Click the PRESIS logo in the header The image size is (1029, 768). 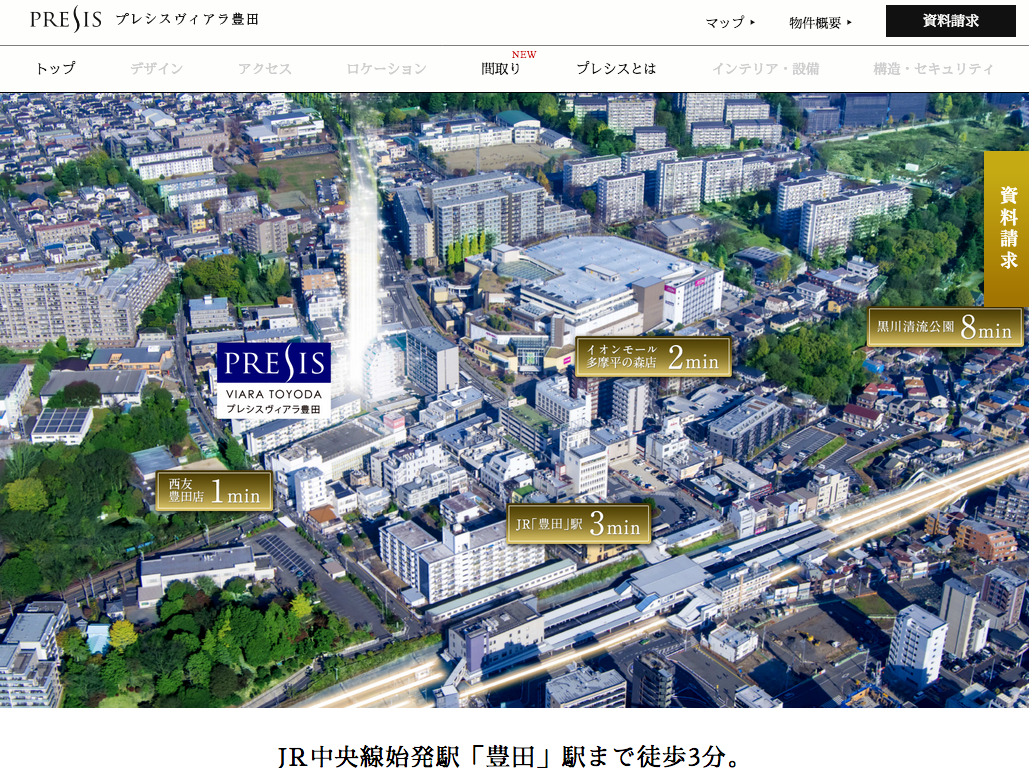coord(66,20)
